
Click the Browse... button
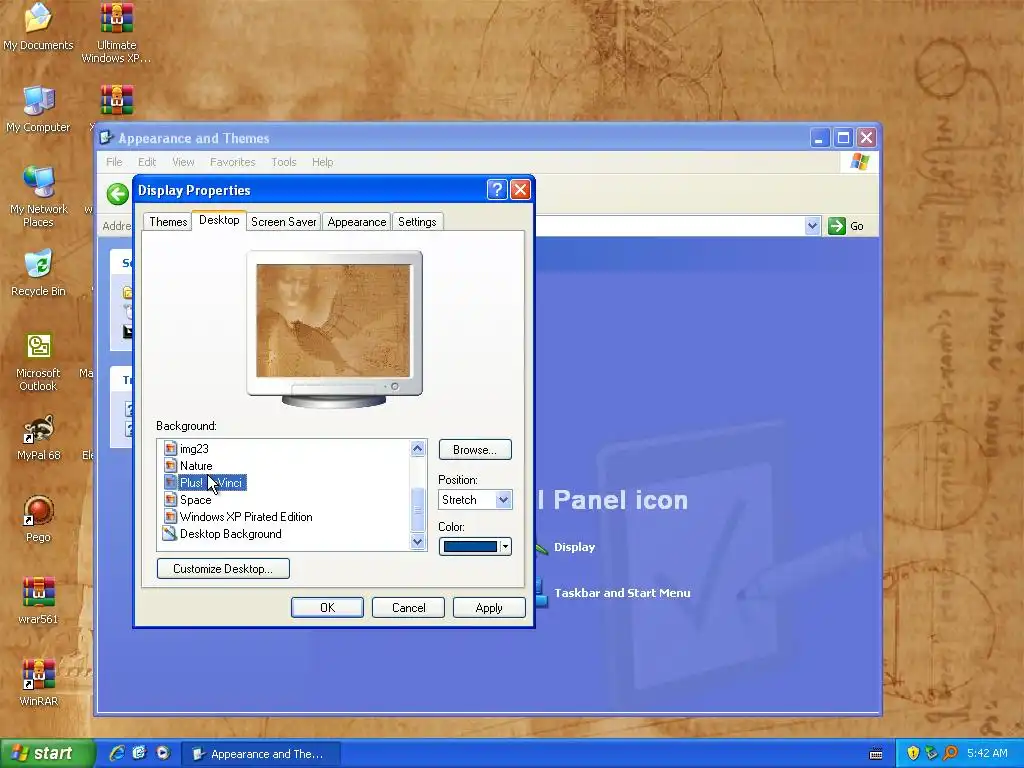click(475, 450)
